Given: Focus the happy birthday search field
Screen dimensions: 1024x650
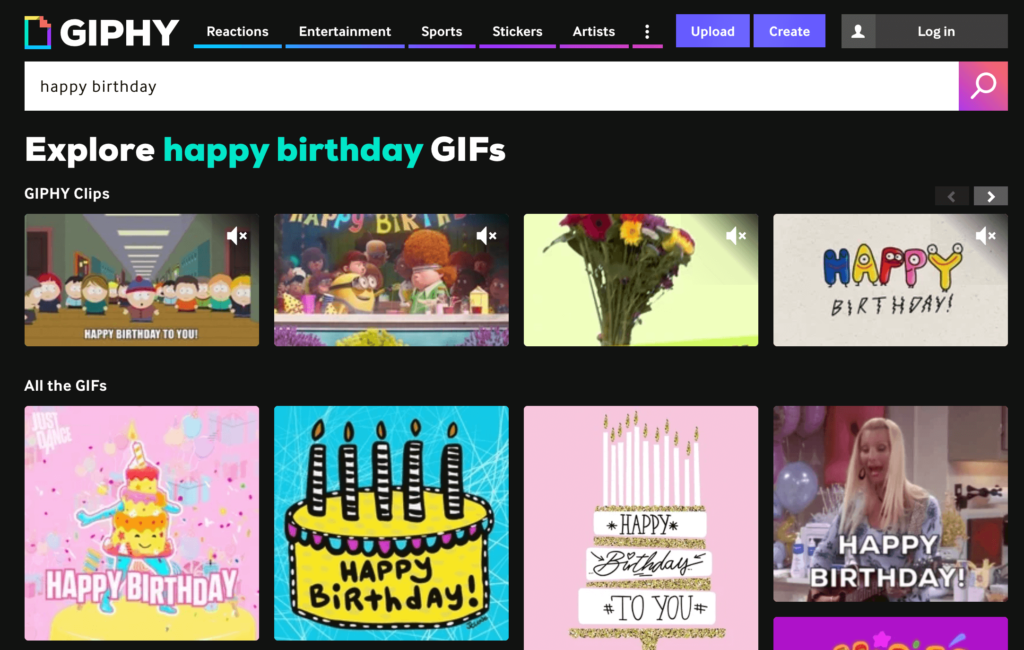Looking at the screenshot, I should coord(491,86).
